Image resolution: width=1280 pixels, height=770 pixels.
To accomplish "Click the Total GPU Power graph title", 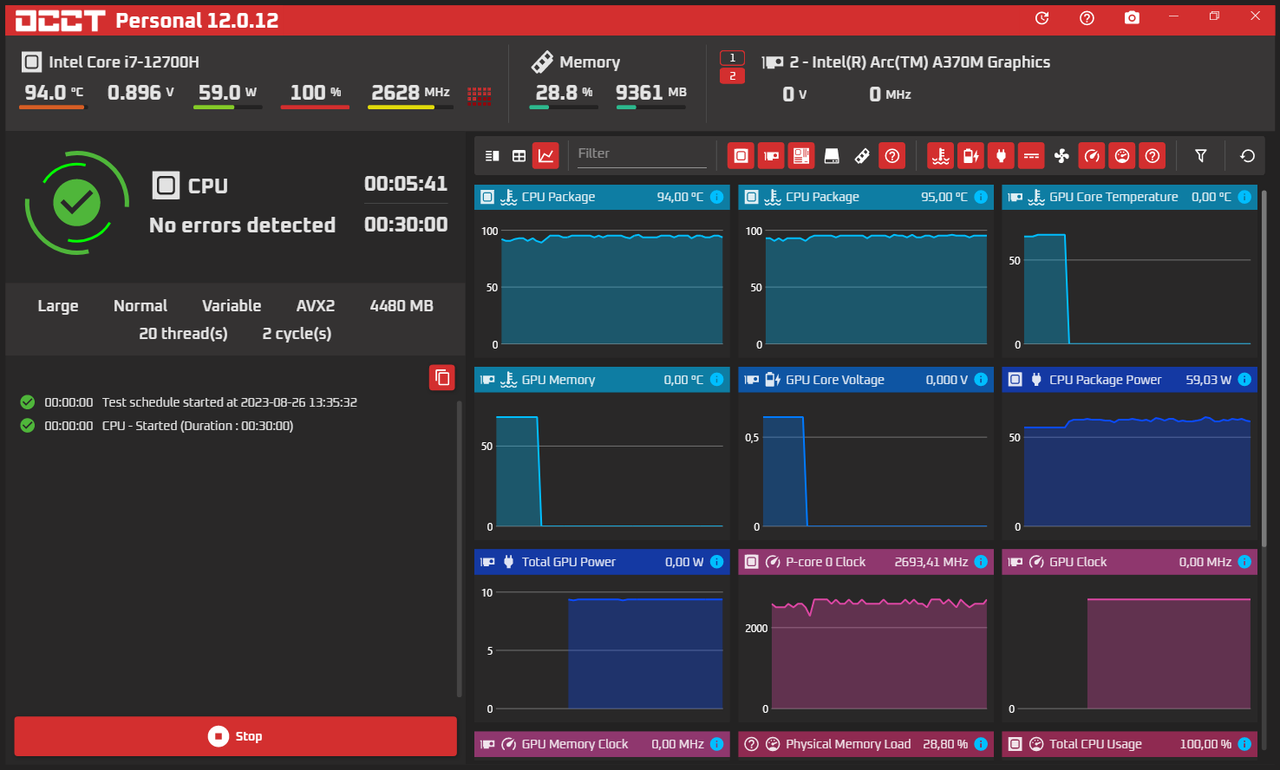I will (569, 562).
